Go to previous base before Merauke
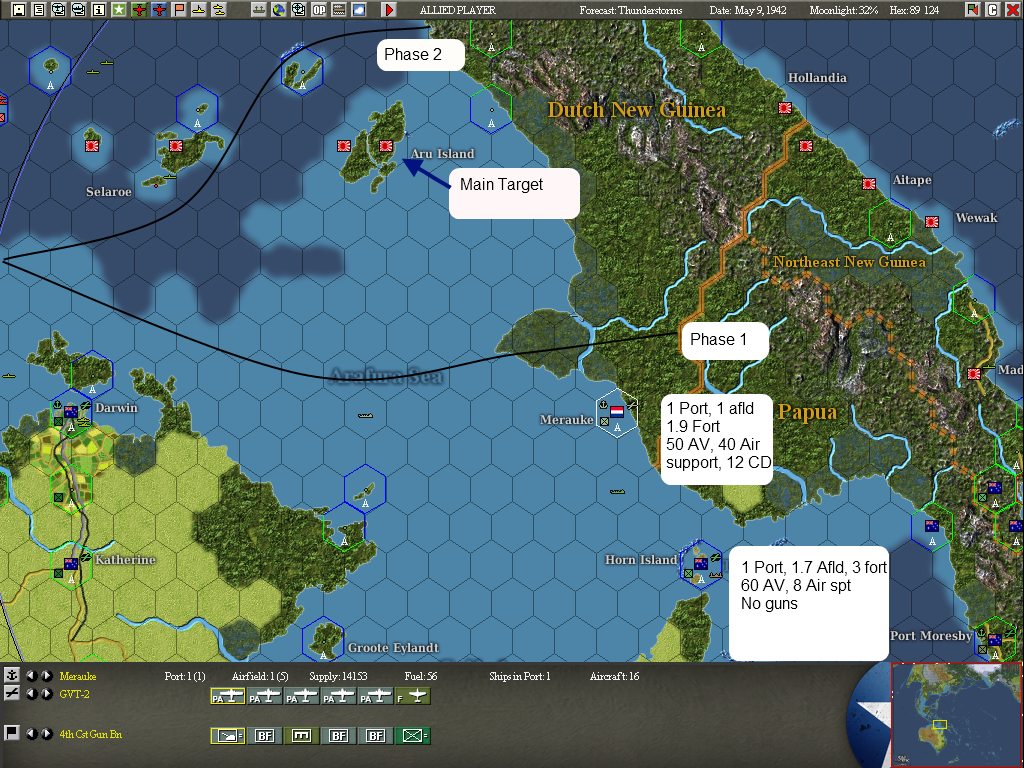Image resolution: width=1024 pixels, height=768 pixels. click(31, 676)
